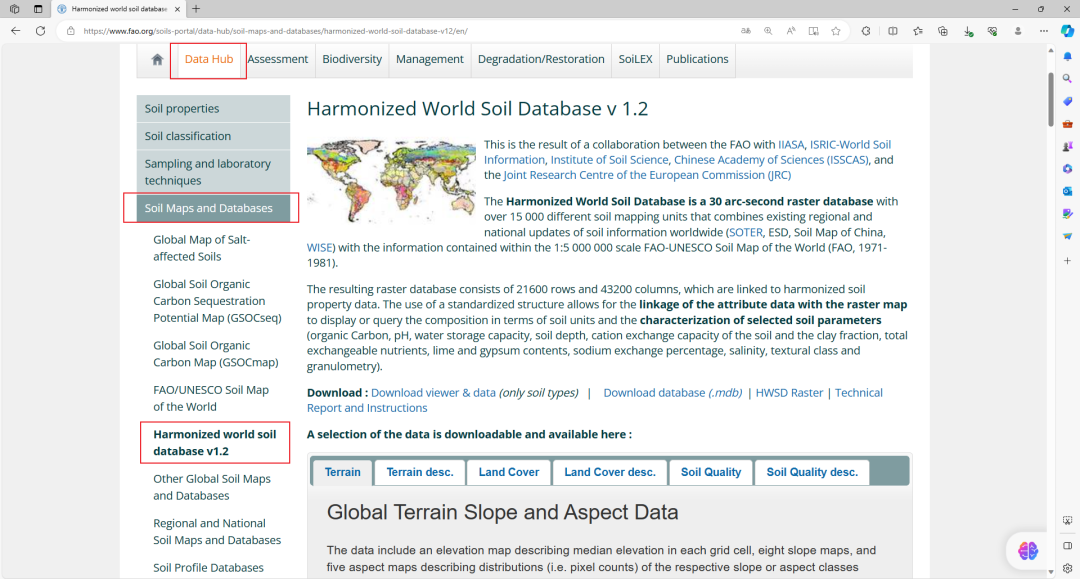Open sidebar settings gear icon
The width and height of the screenshot is (1080, 579).
(1068, 568)
